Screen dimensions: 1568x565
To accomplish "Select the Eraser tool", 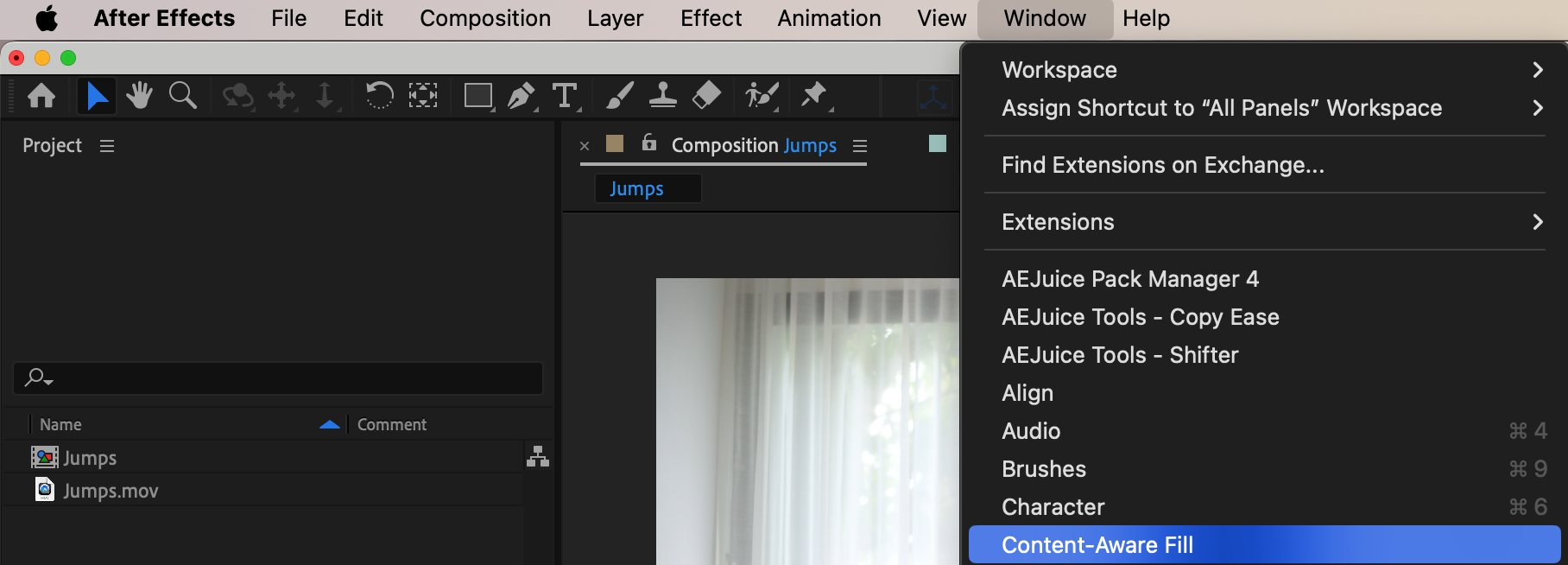I will tap(706, 95).
